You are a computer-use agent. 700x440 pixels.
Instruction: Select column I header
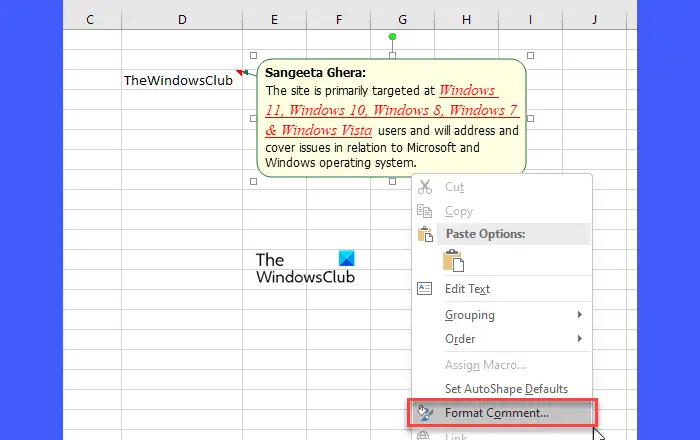(x=530, y=20)
